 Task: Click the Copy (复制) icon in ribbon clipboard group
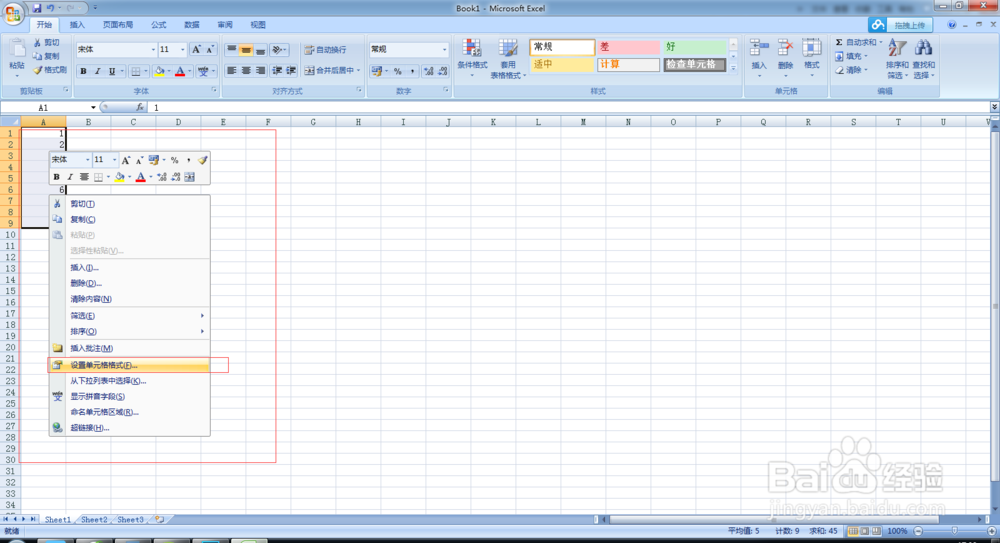[38, 56]
